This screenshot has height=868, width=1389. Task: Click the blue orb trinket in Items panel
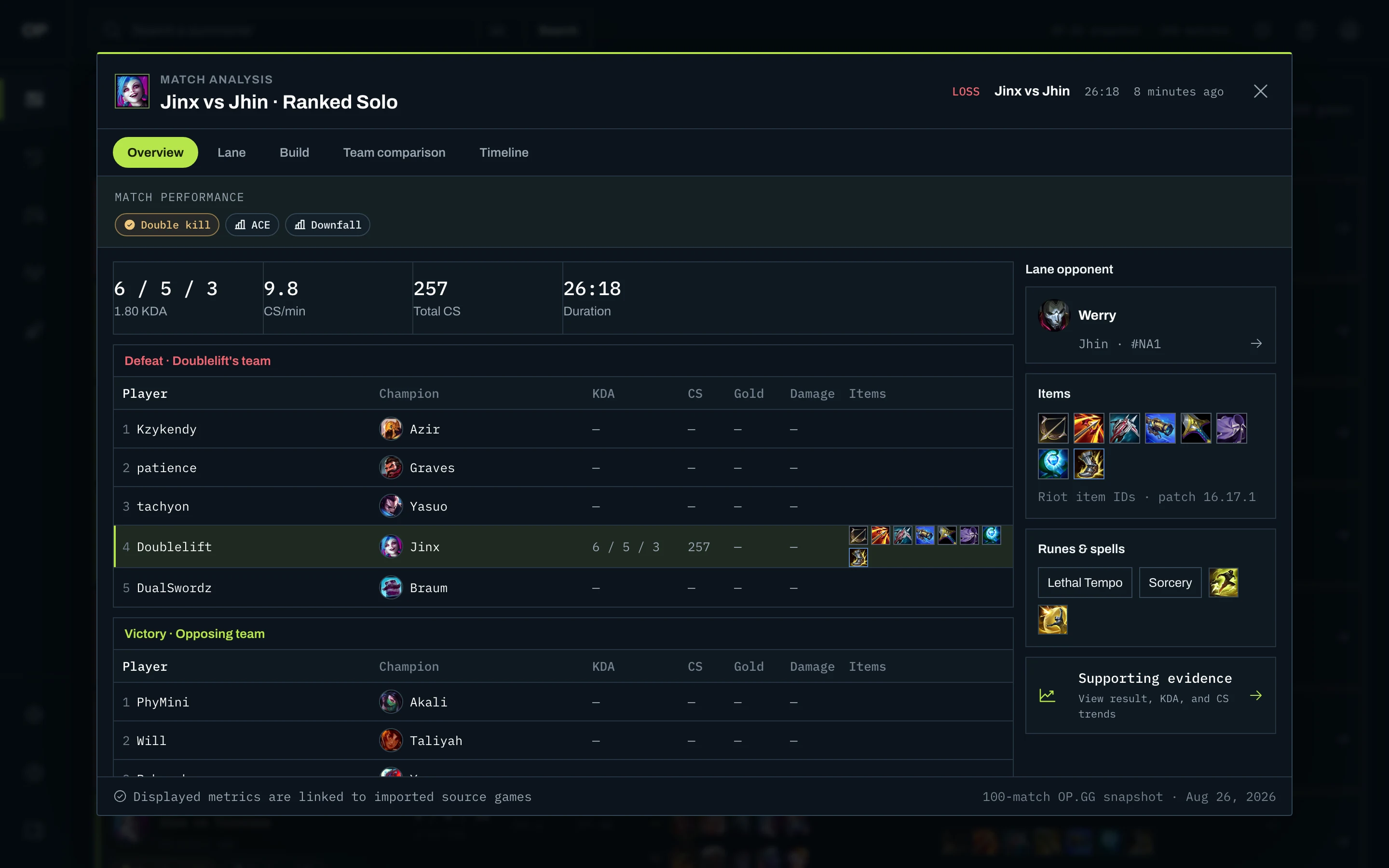click(1053, 464)
